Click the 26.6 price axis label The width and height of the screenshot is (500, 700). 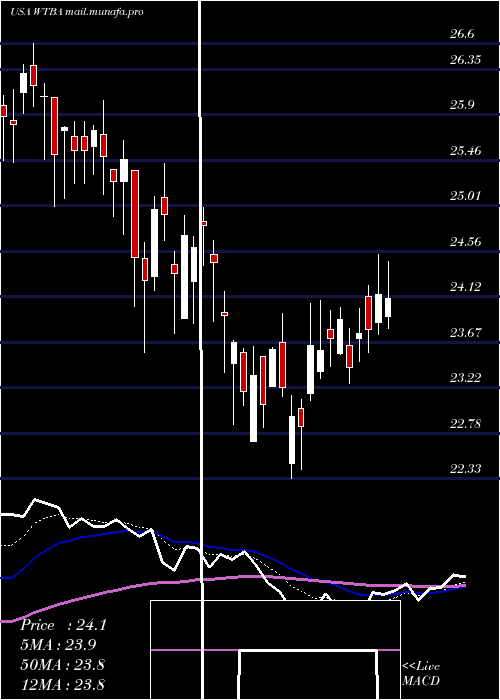(x=462, y=34)
